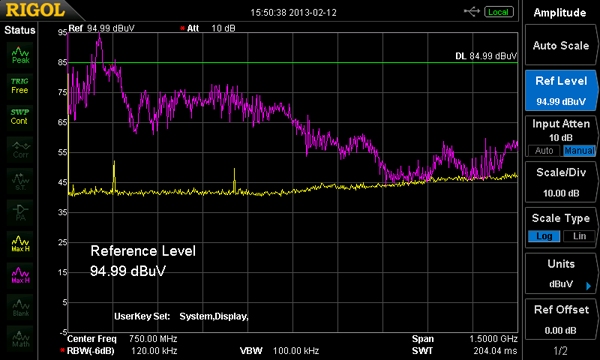
Task: Click the SWP Cont sweep icon
Action: pos(20,117)
